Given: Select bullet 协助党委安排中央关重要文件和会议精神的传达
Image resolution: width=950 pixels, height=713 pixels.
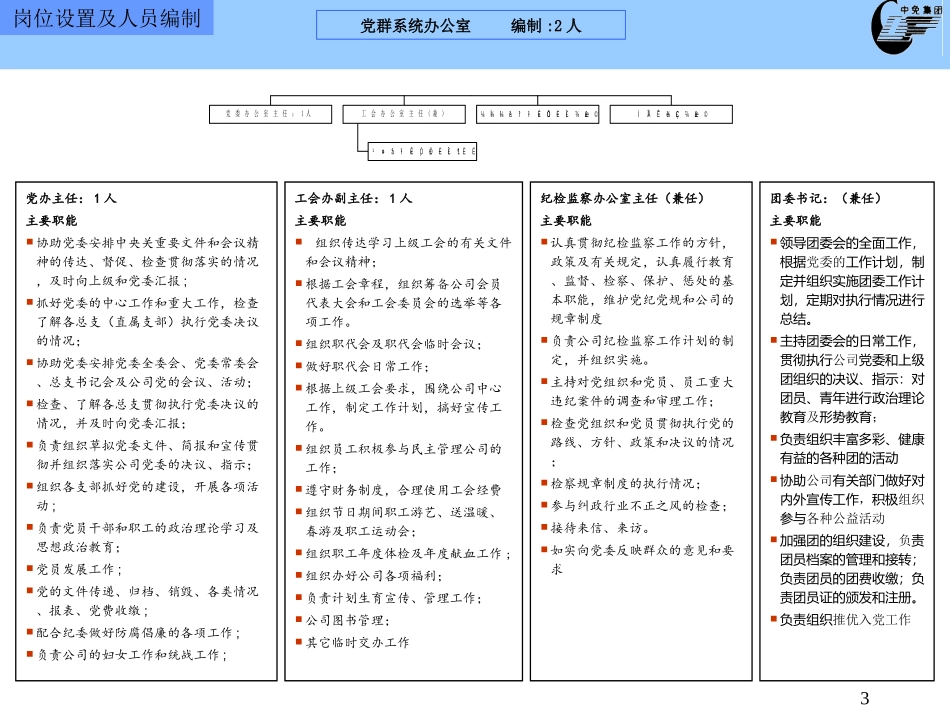Looking at the screenshot, I should [143, 262].
